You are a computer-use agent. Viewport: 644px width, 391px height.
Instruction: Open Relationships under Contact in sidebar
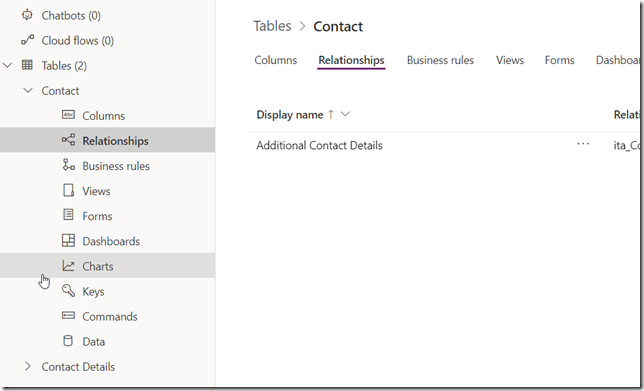point(115,141)
